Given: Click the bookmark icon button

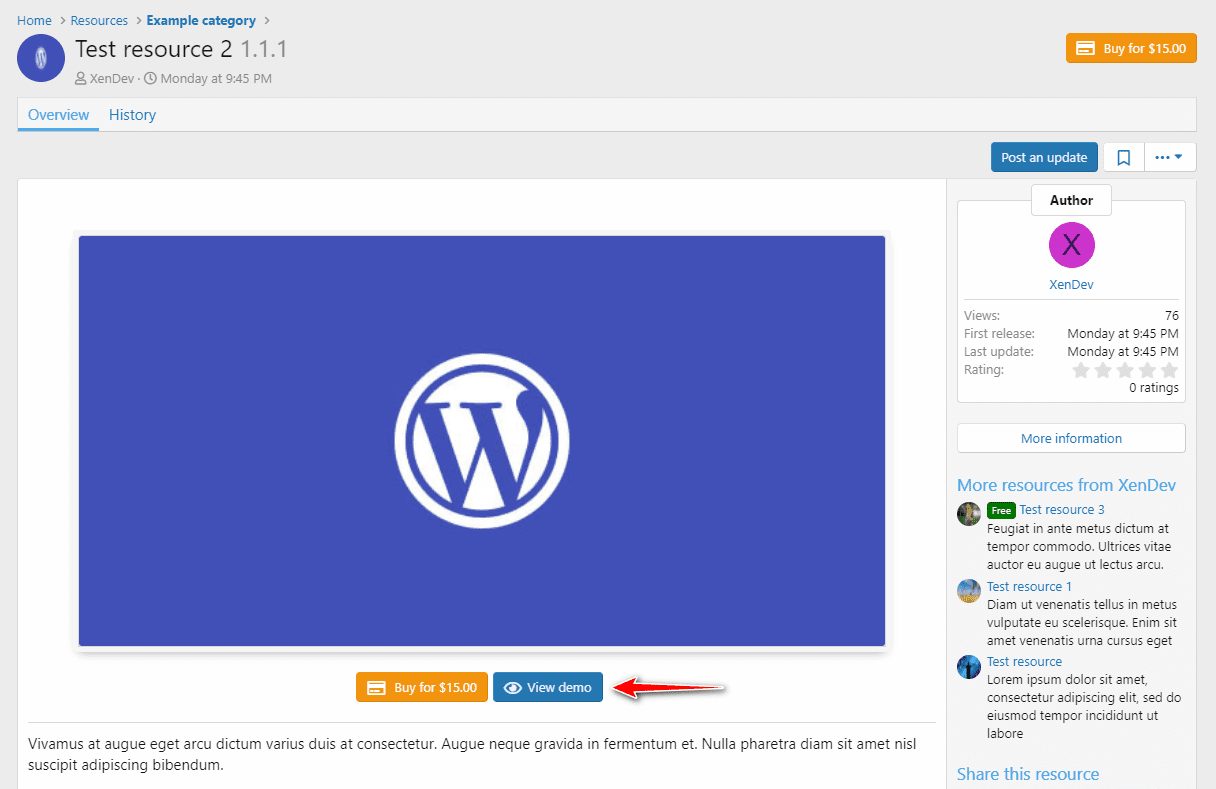Looking at the screenshot, I should [1123, 157].
